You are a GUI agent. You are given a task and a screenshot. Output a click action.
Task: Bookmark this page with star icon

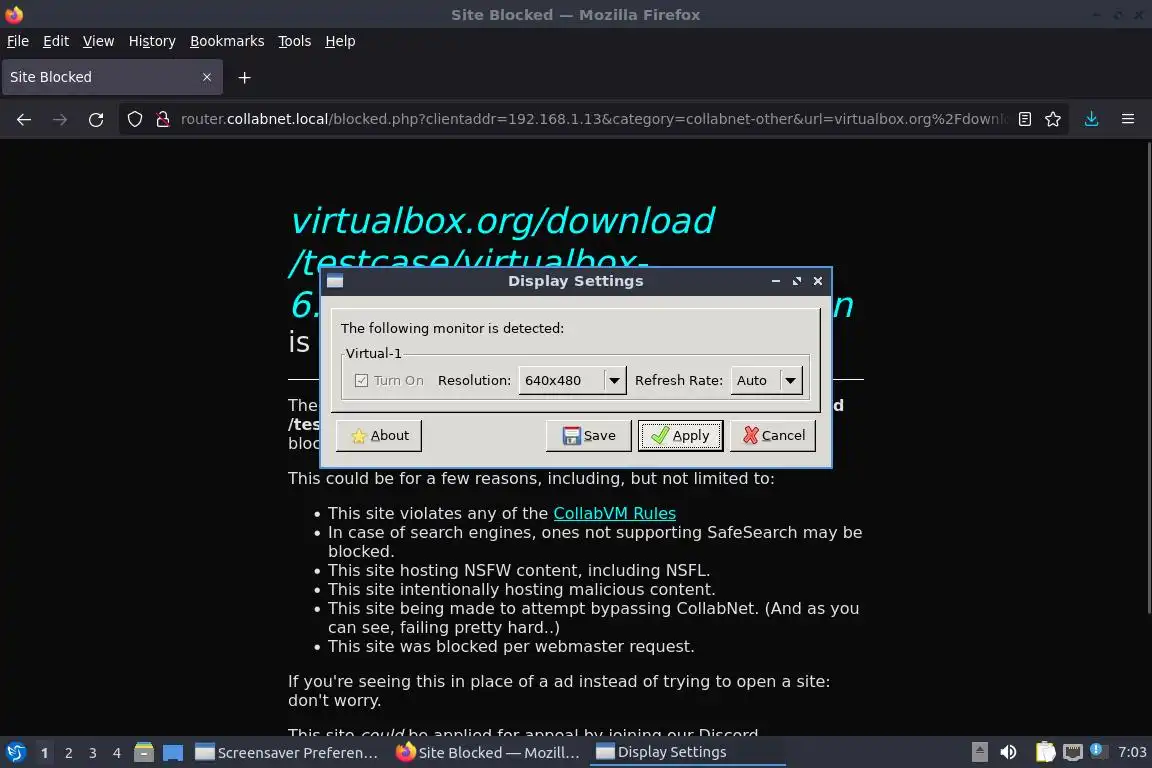click(1053, 119)
